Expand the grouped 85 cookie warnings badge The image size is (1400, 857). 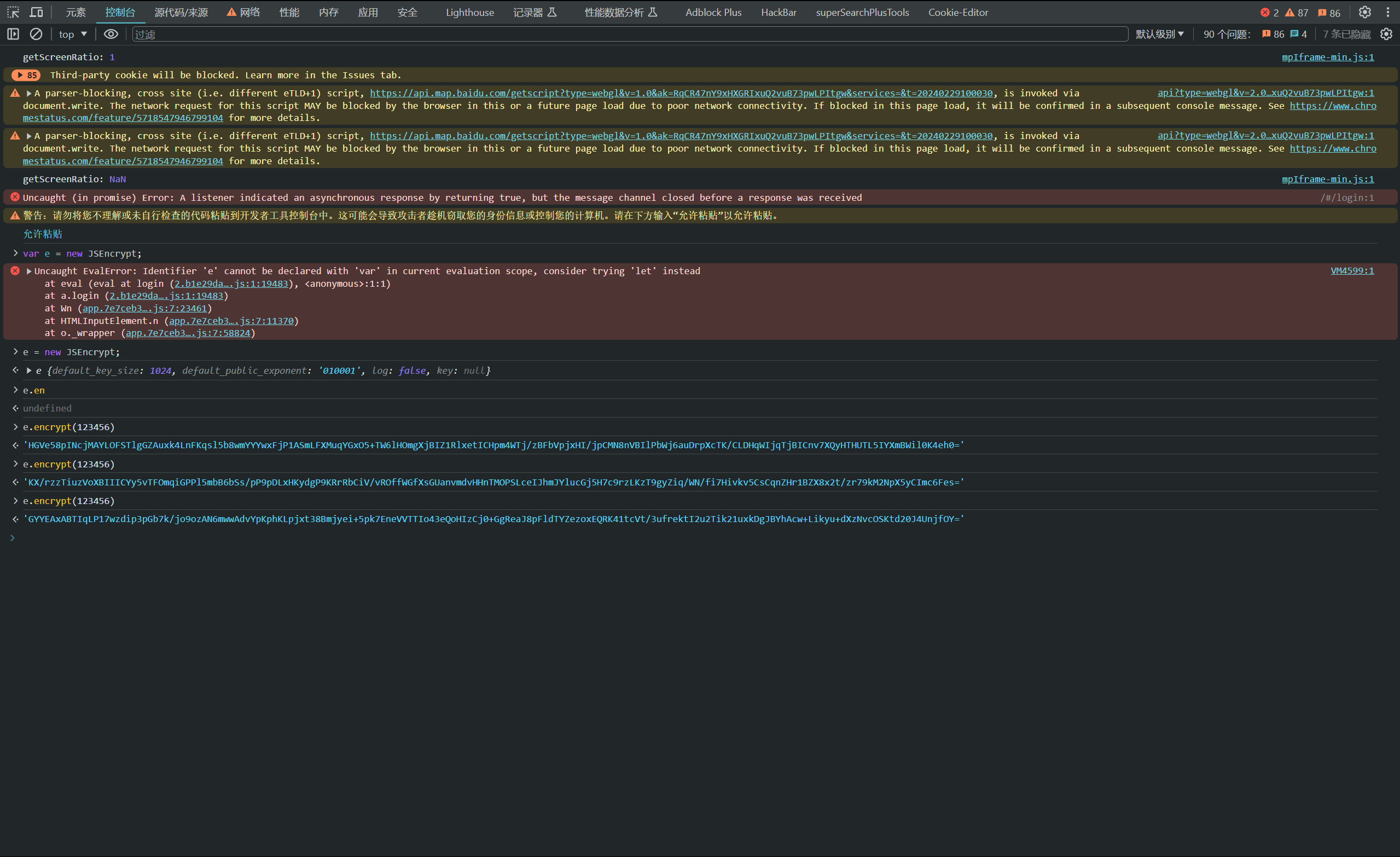[x=26, y=75]
